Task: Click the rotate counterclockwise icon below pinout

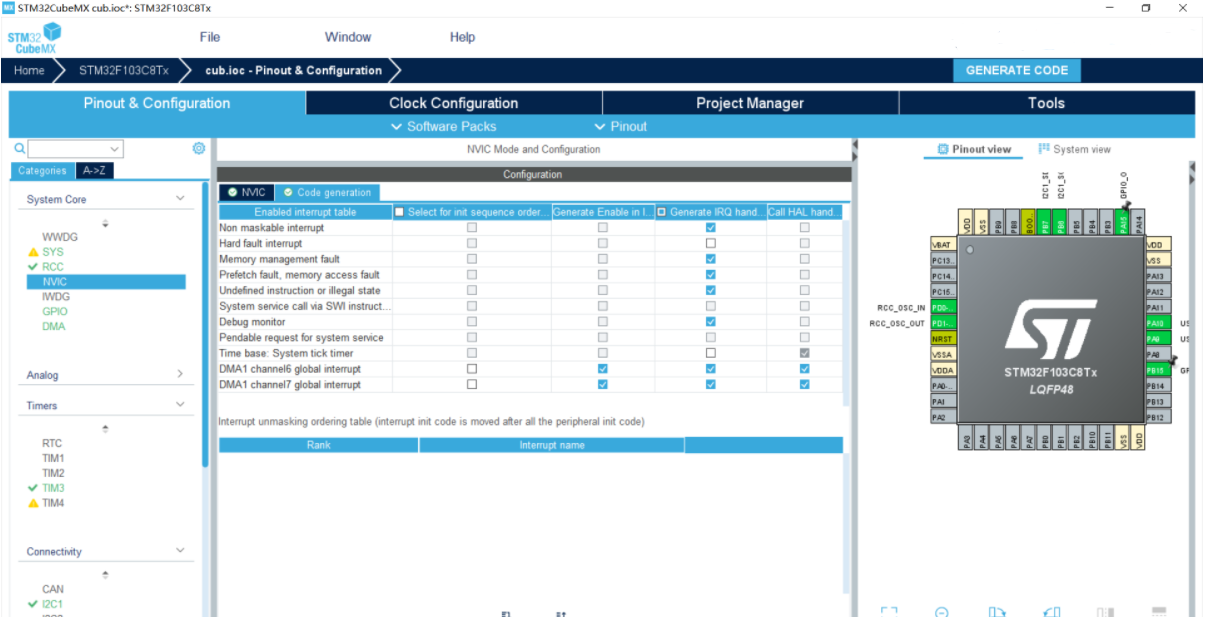Action: pyautogui.click(x=1051, y=612)
